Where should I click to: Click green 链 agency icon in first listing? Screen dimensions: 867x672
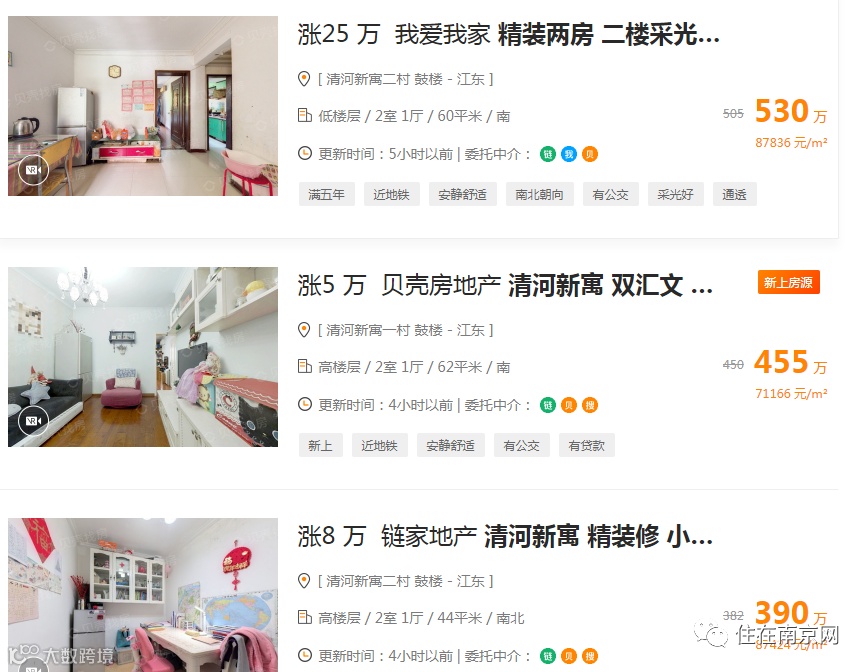pos(547,154)
